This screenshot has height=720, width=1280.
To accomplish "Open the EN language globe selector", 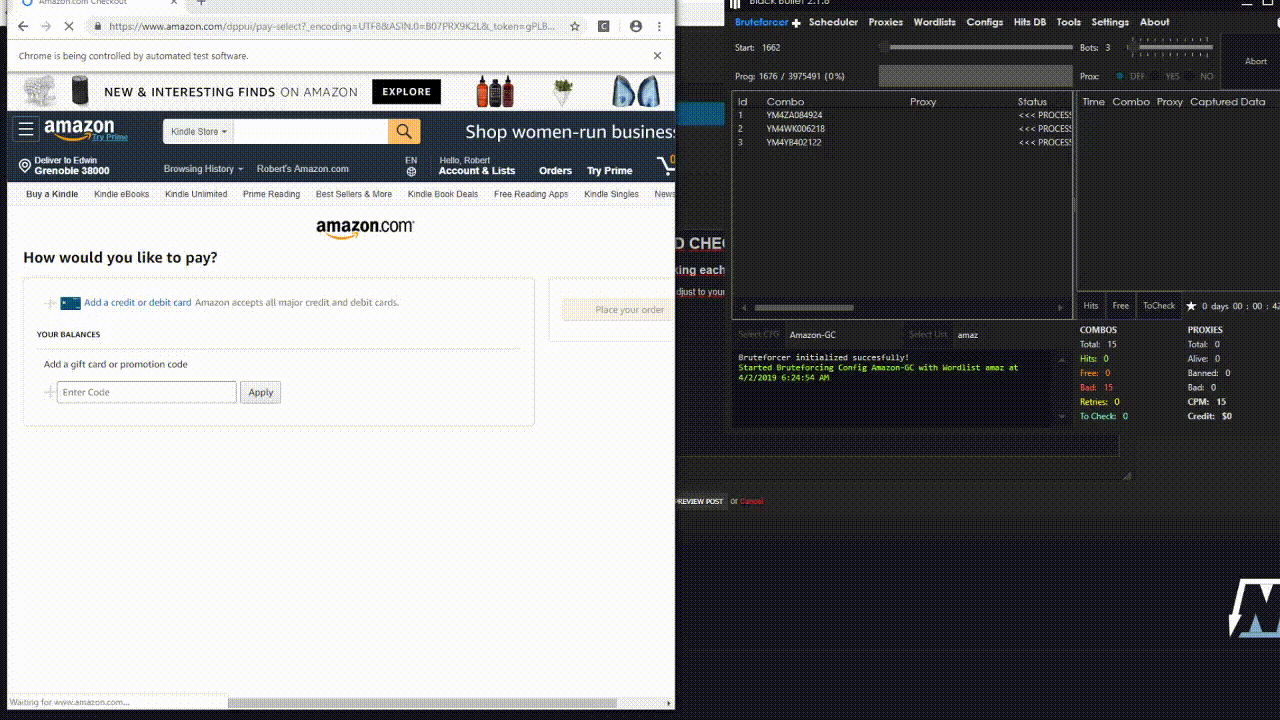I will point(411,166).
